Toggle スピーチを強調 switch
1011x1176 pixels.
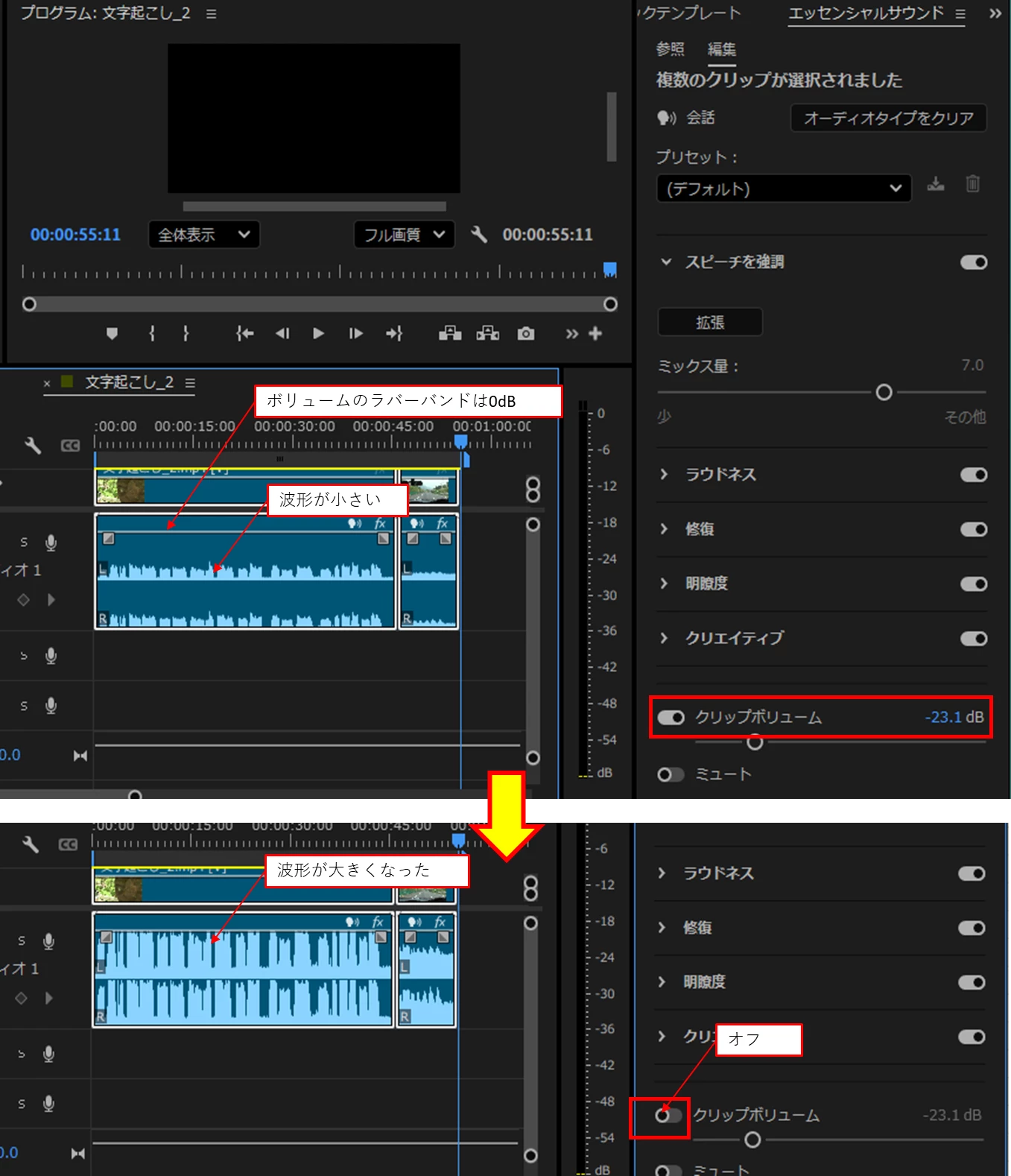click(974, 262)
